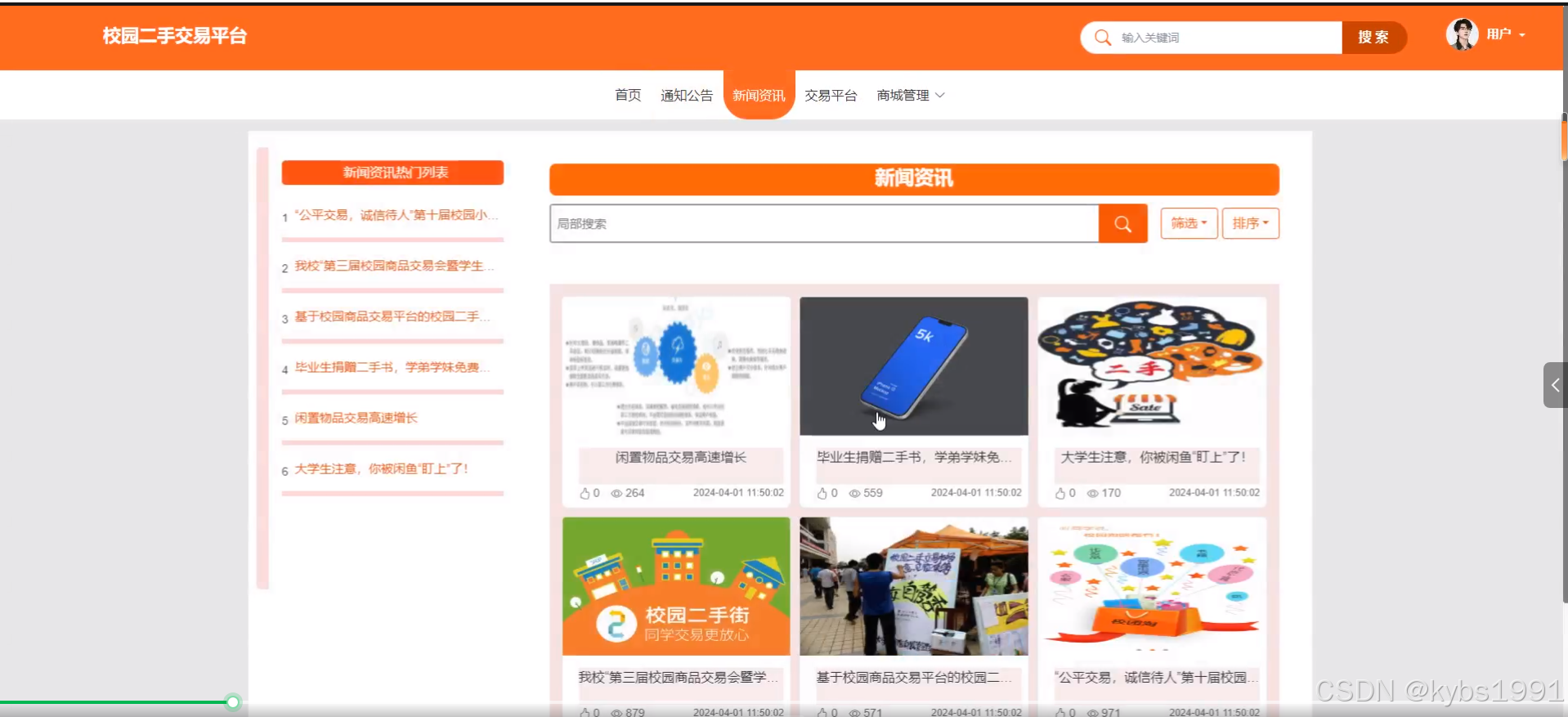Open the 排序 sort dropdown
This screenshot has height=717, width=1568.
(1250, 223)
